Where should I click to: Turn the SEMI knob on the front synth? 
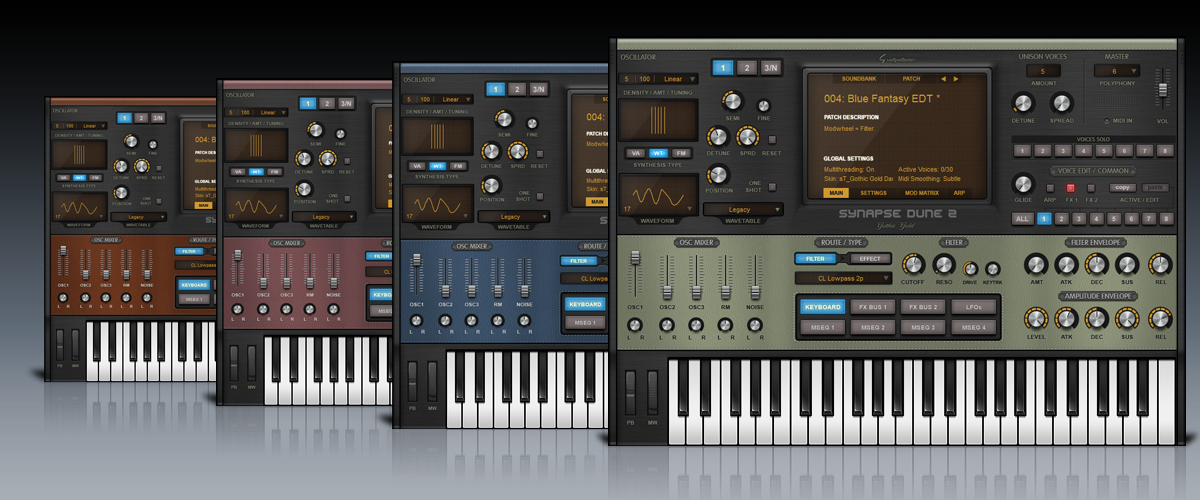[x=732, y=101]
